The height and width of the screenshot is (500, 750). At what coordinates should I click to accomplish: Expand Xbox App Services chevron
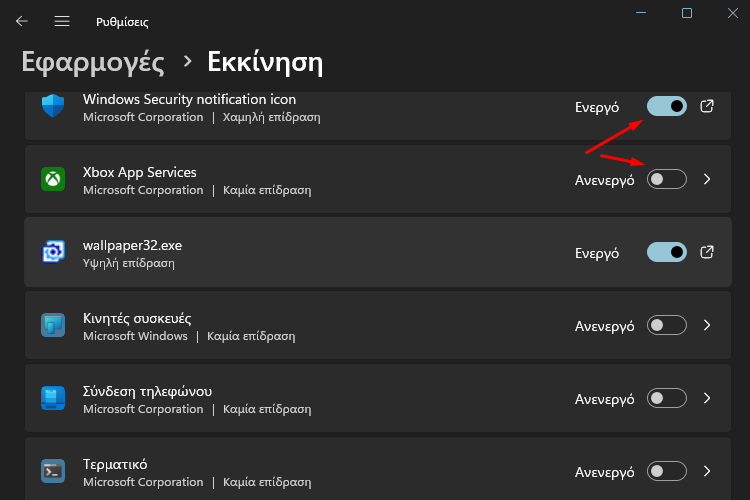(x=707, y=179)
